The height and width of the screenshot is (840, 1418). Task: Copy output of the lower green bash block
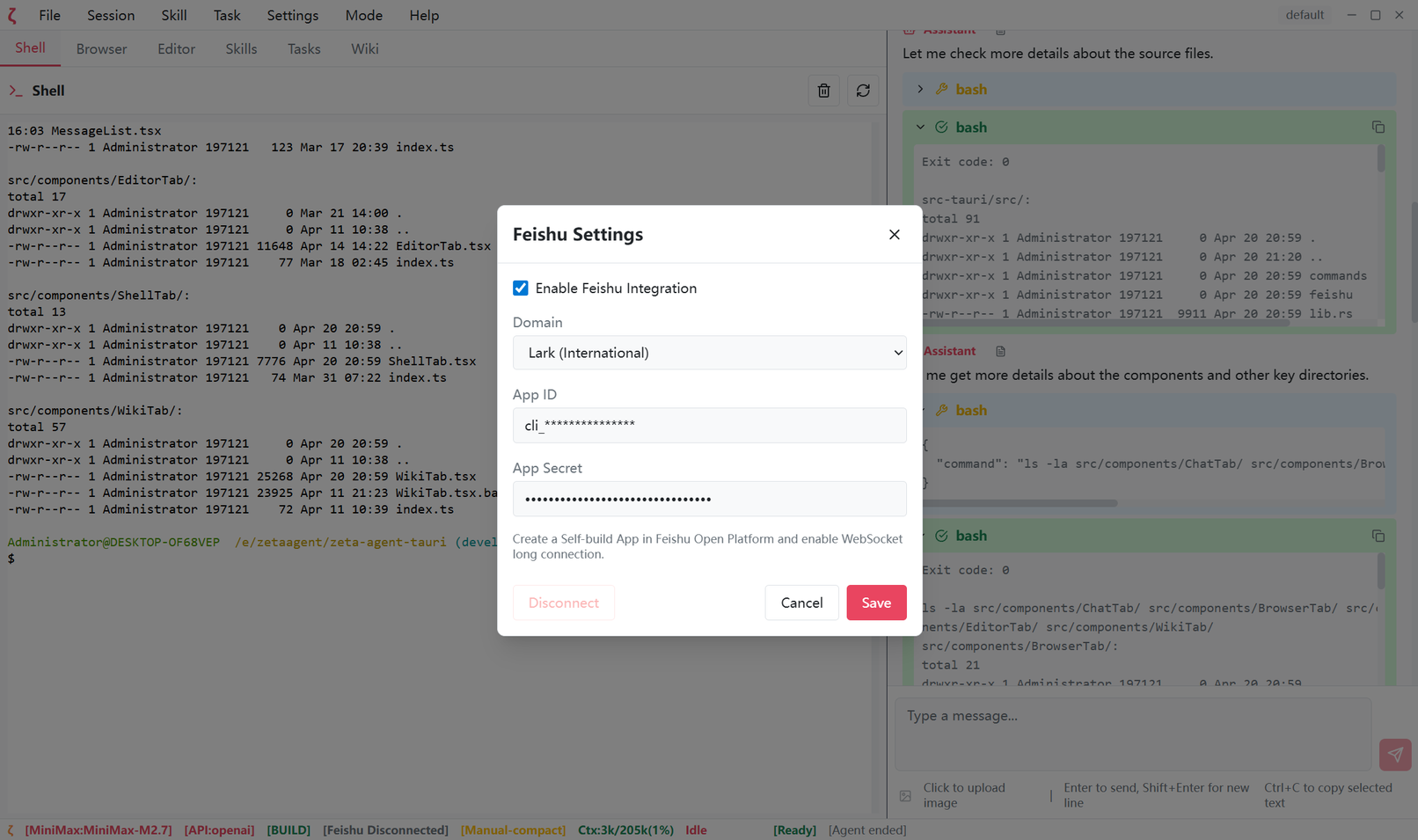(1378, 536)
